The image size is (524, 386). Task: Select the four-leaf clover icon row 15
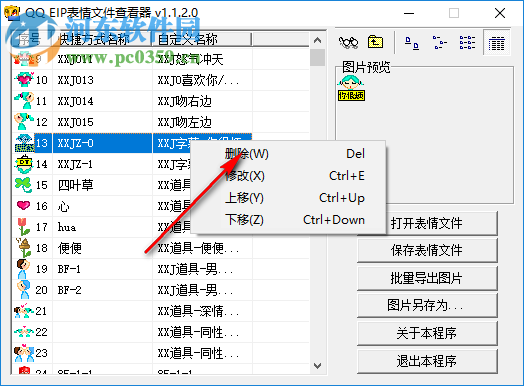point(23,185)
